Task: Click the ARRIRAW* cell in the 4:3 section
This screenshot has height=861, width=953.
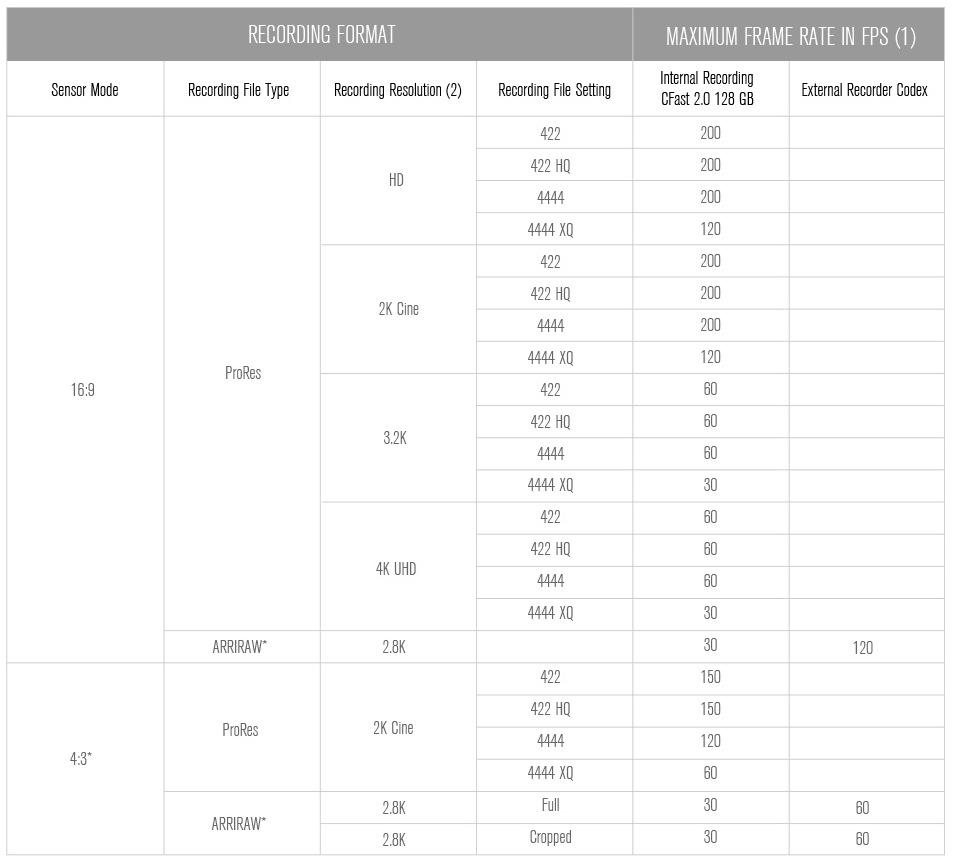Action: (239, 824)
